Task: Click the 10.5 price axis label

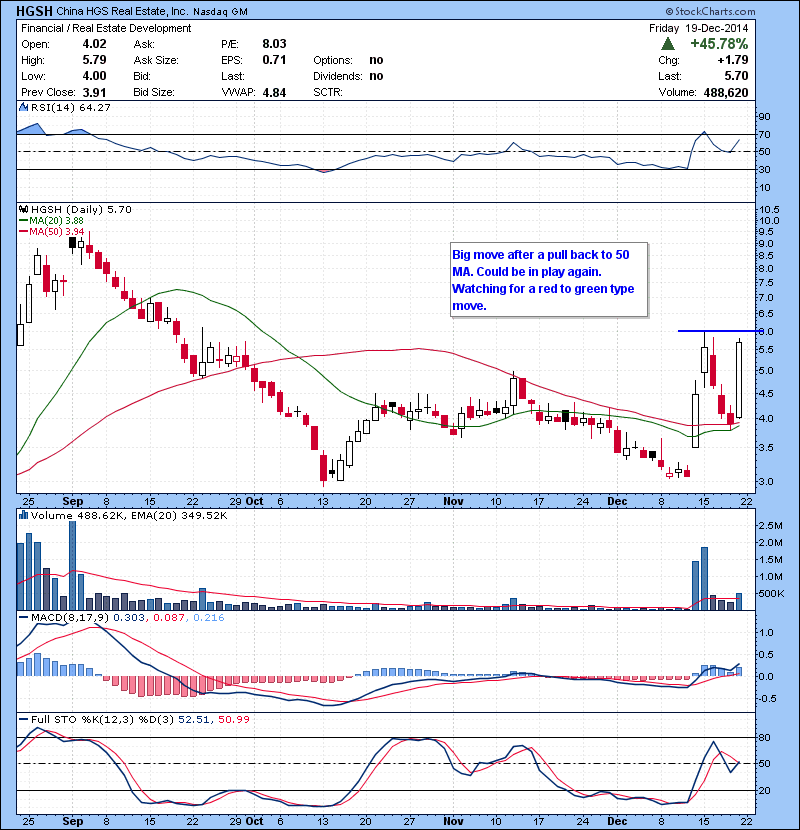Action: 769,210
